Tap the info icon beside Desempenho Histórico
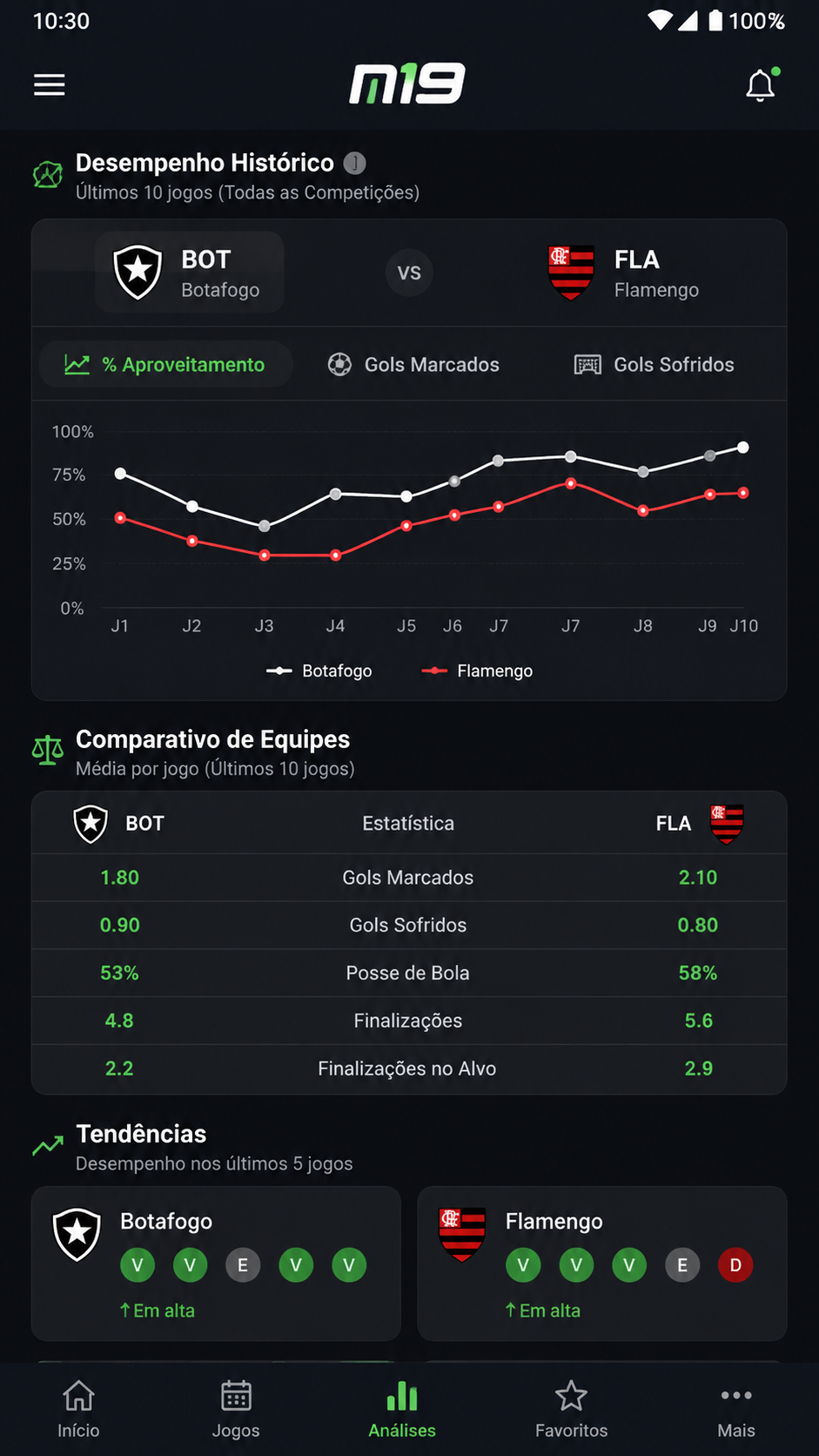The width and height of the screenshot is (819, 1456). [354, 163]
